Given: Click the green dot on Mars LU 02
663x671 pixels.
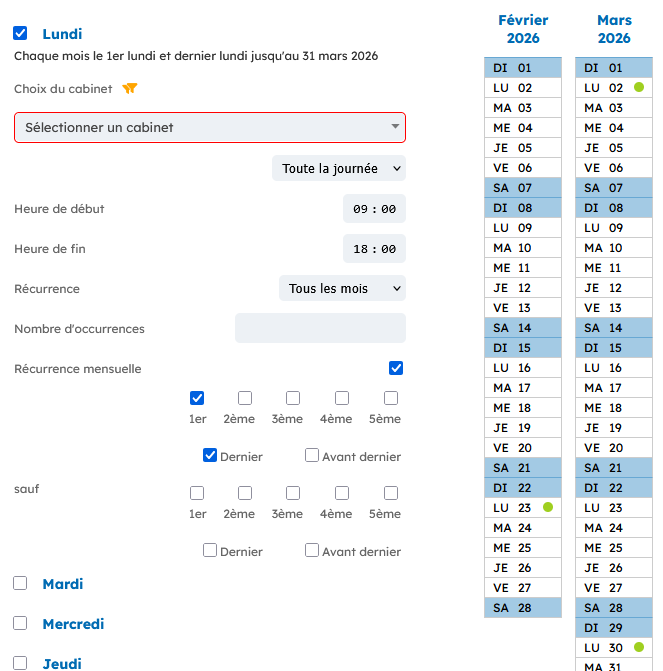Looking at the screenshot, I should [639, 88].
